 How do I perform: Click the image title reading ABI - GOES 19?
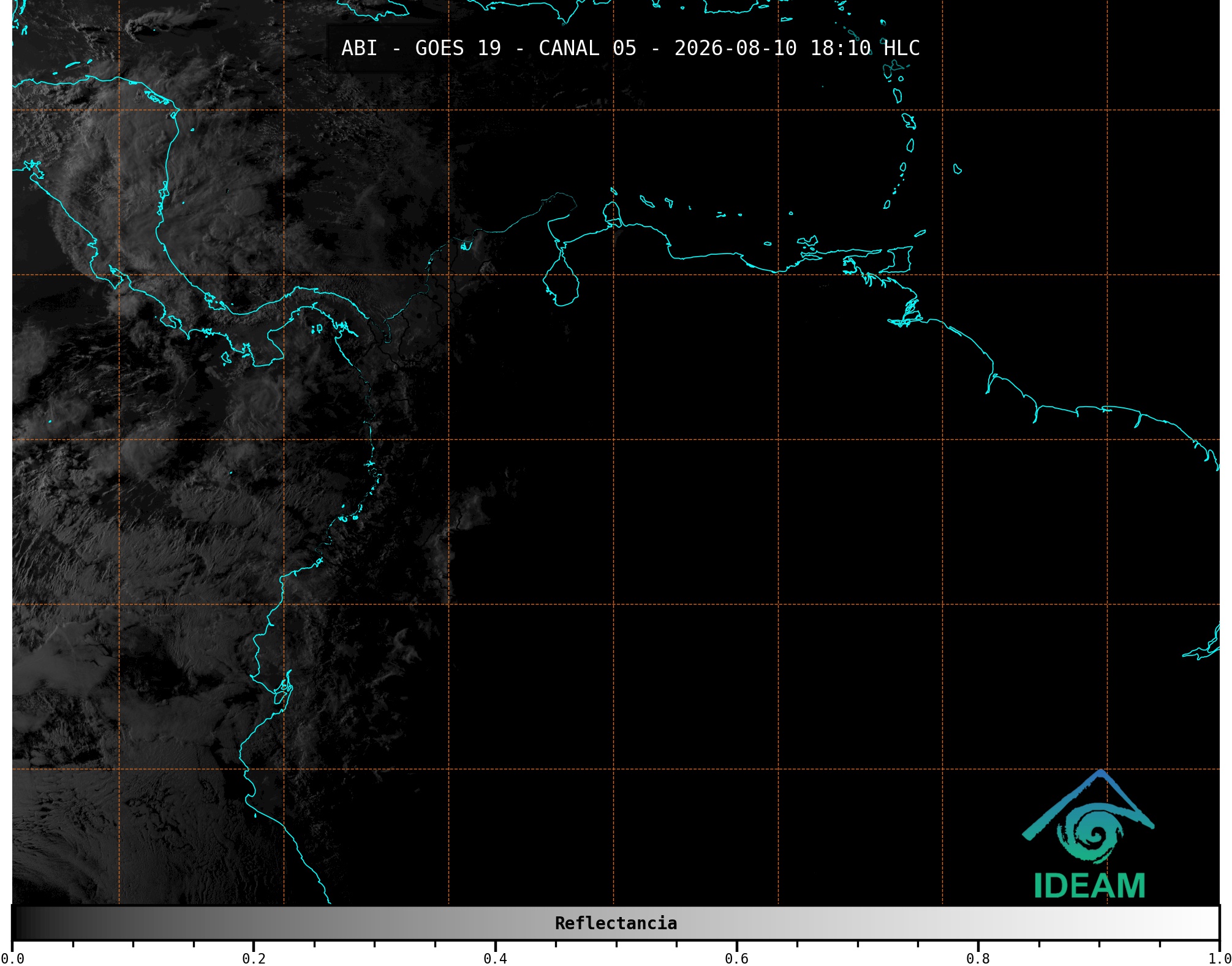[x=630, y=48]
